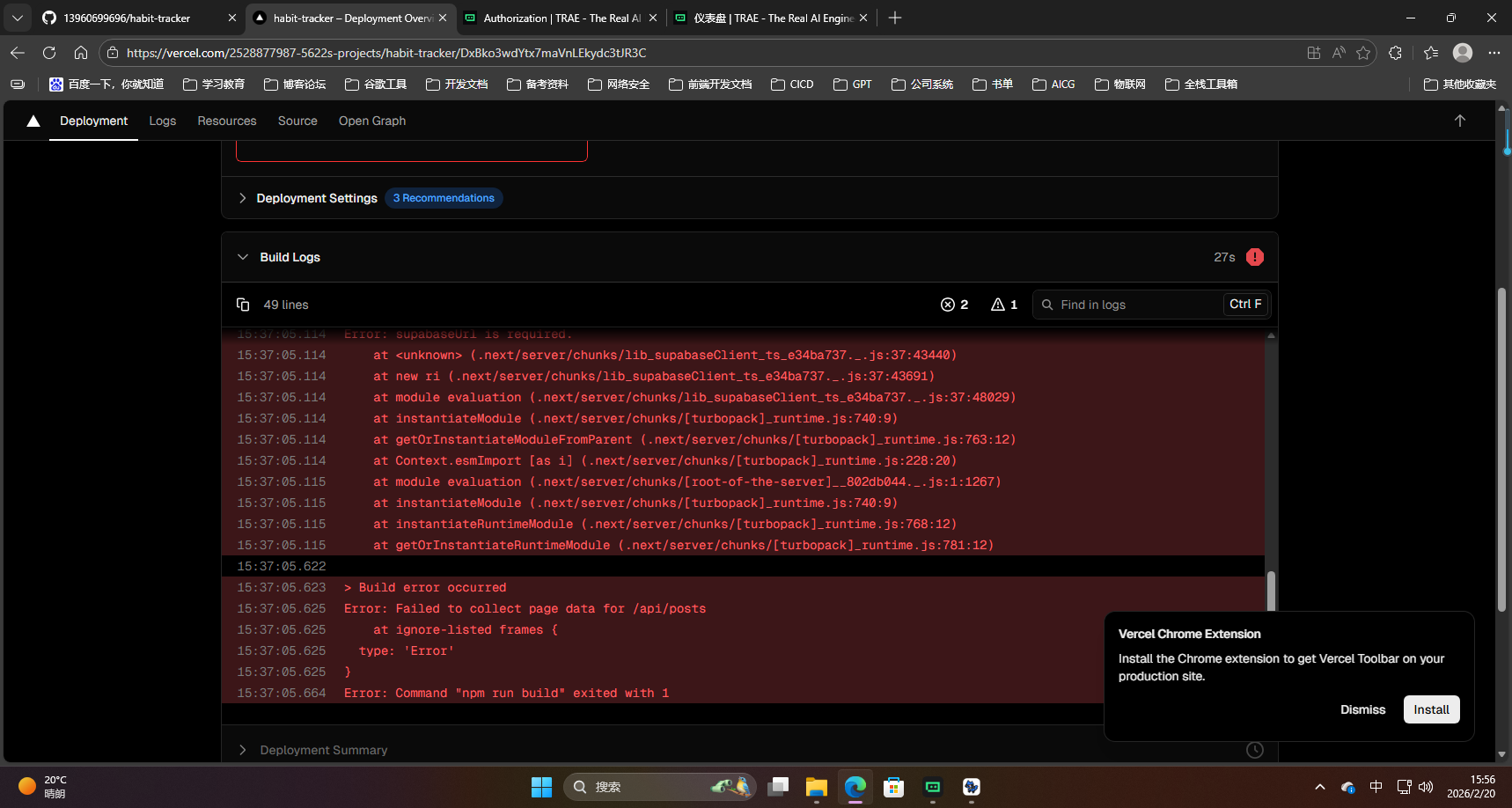Click the browser address bar URL
The width and height of the screenshot is (1512, 808).
(386, 53)
